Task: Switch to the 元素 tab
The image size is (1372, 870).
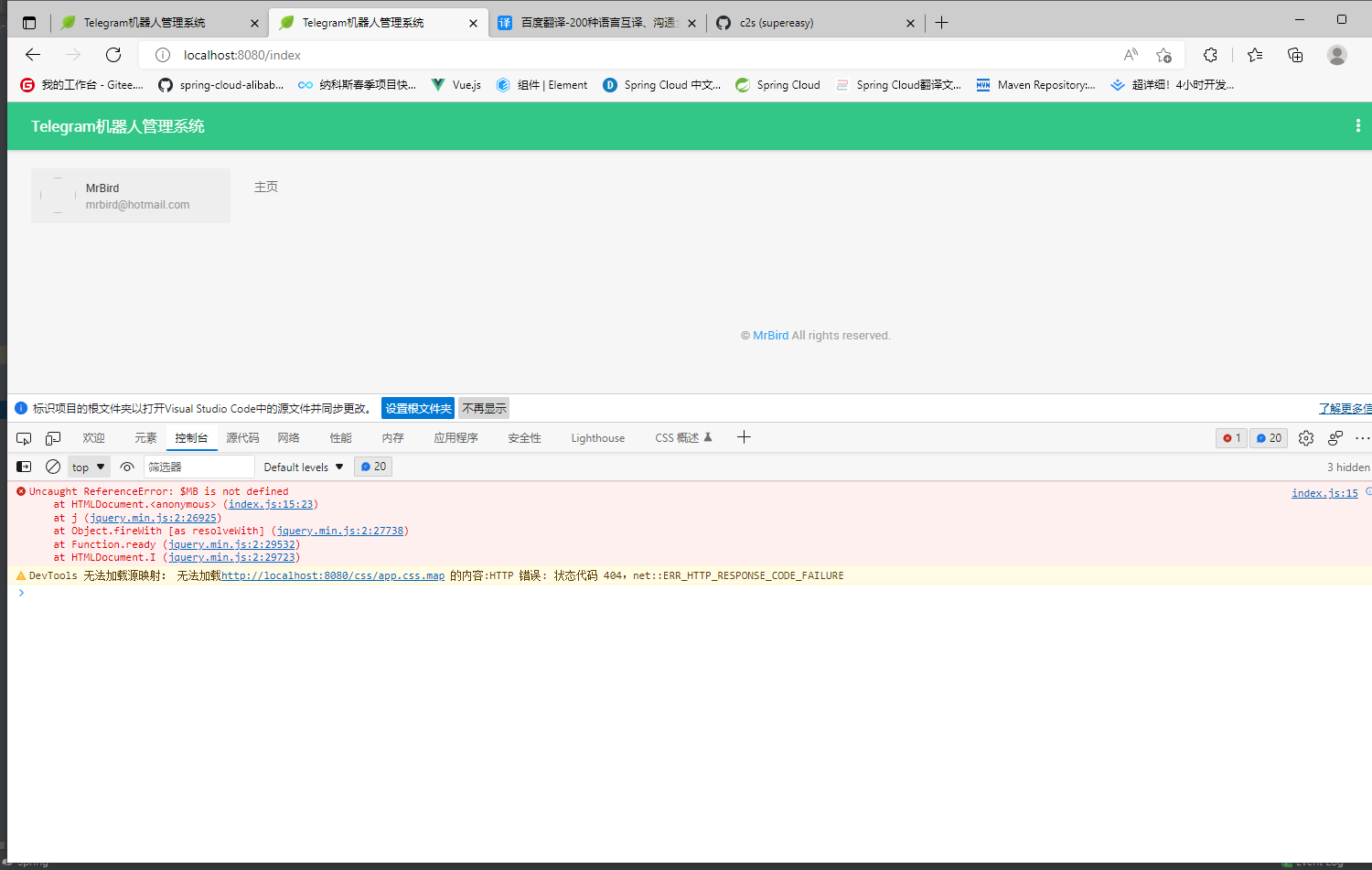Action: point(145,438)
